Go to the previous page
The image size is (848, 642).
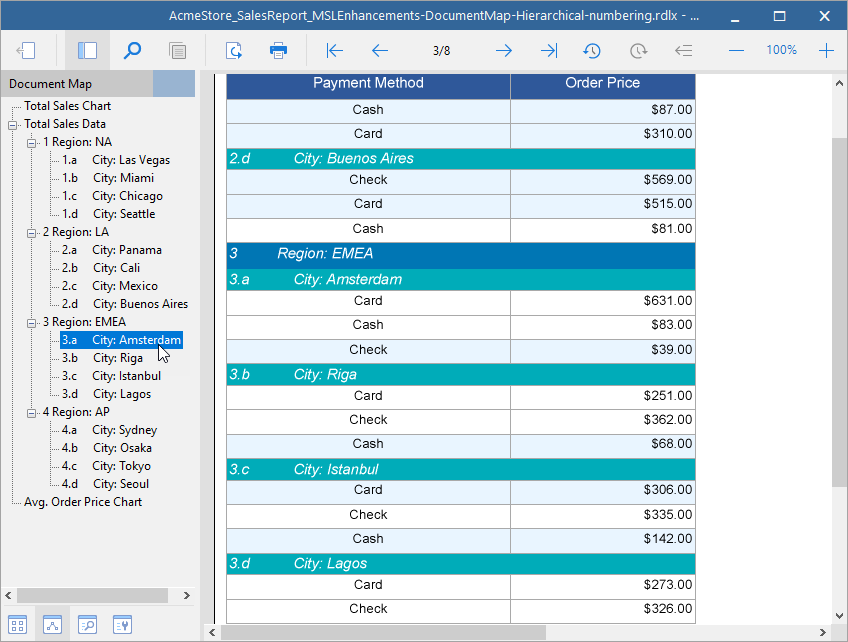click(380, 50)
